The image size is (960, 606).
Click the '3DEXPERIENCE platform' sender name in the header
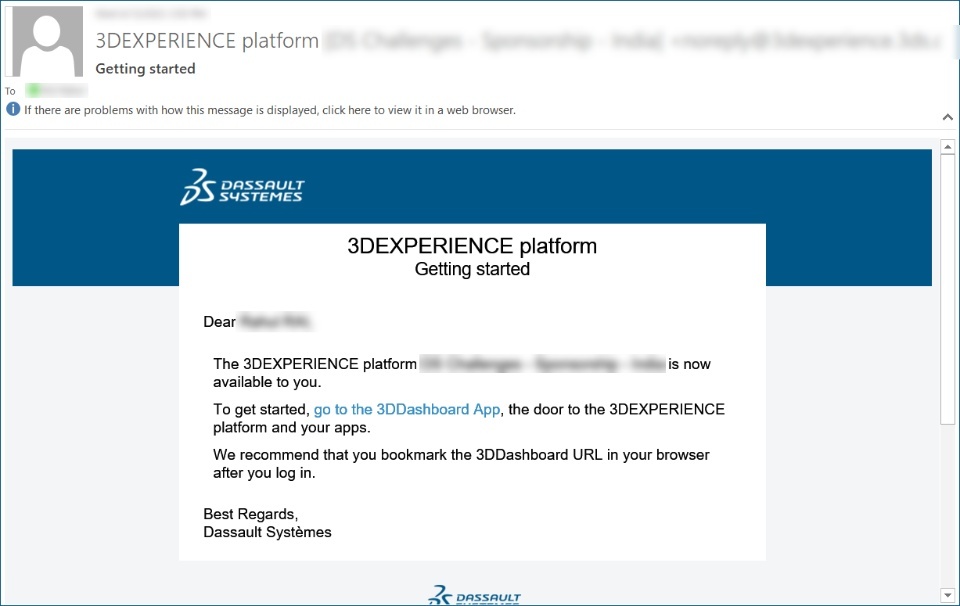click(x=207, y=41)
